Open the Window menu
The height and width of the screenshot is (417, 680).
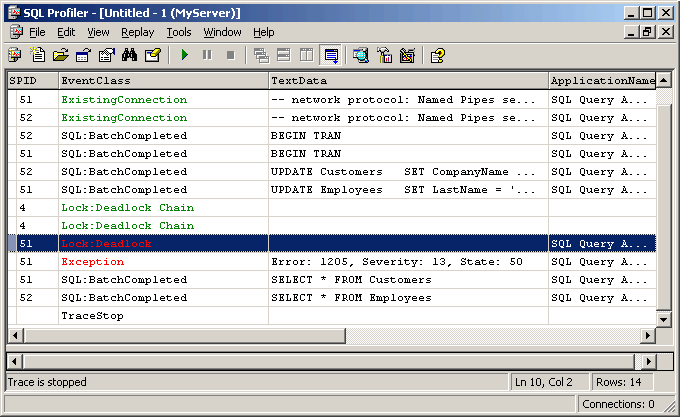[222, 33]
